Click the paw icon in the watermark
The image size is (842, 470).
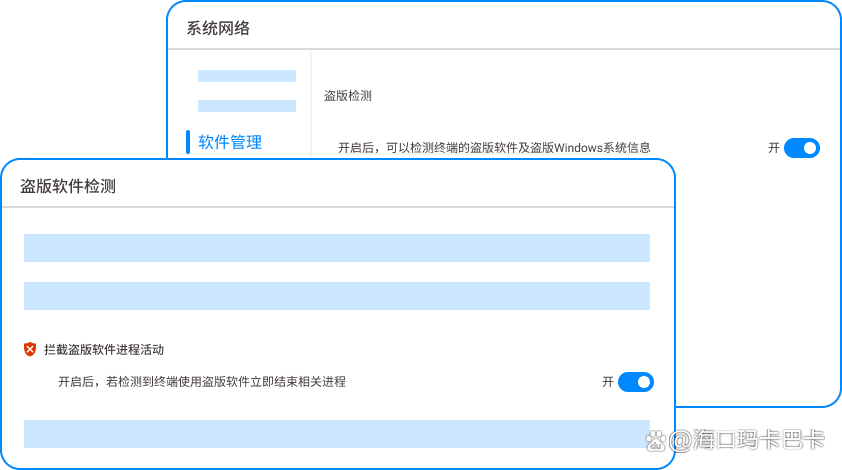click(x=656, y=440)
